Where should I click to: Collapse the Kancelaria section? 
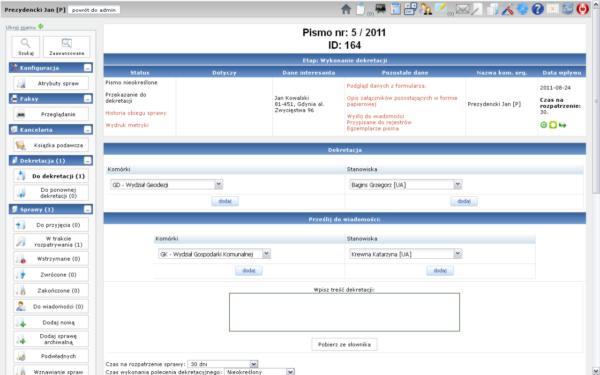click(88, 130)
